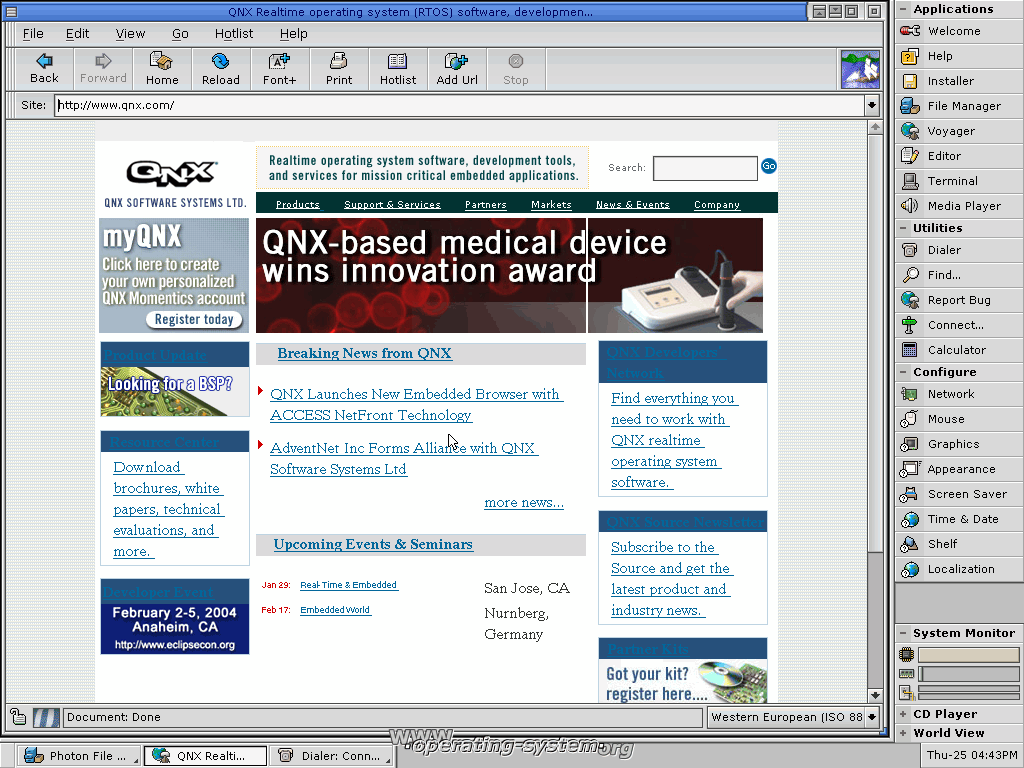
Task: Click the page Search input field
Action: pyautogui.click(x=705, y=168)
